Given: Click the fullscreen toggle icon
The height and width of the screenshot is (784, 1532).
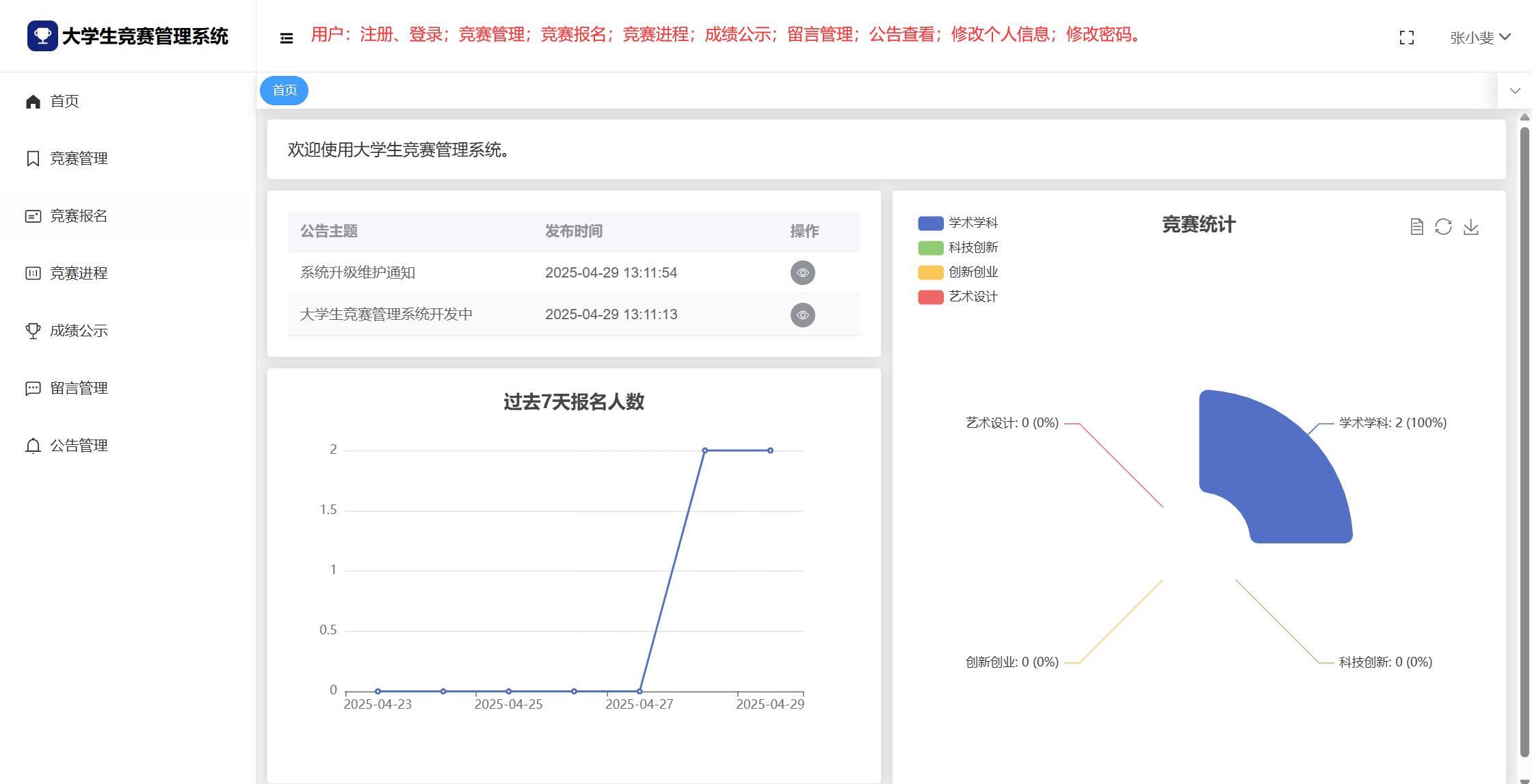Looking at the screenshot, I should coord(1406,38).
